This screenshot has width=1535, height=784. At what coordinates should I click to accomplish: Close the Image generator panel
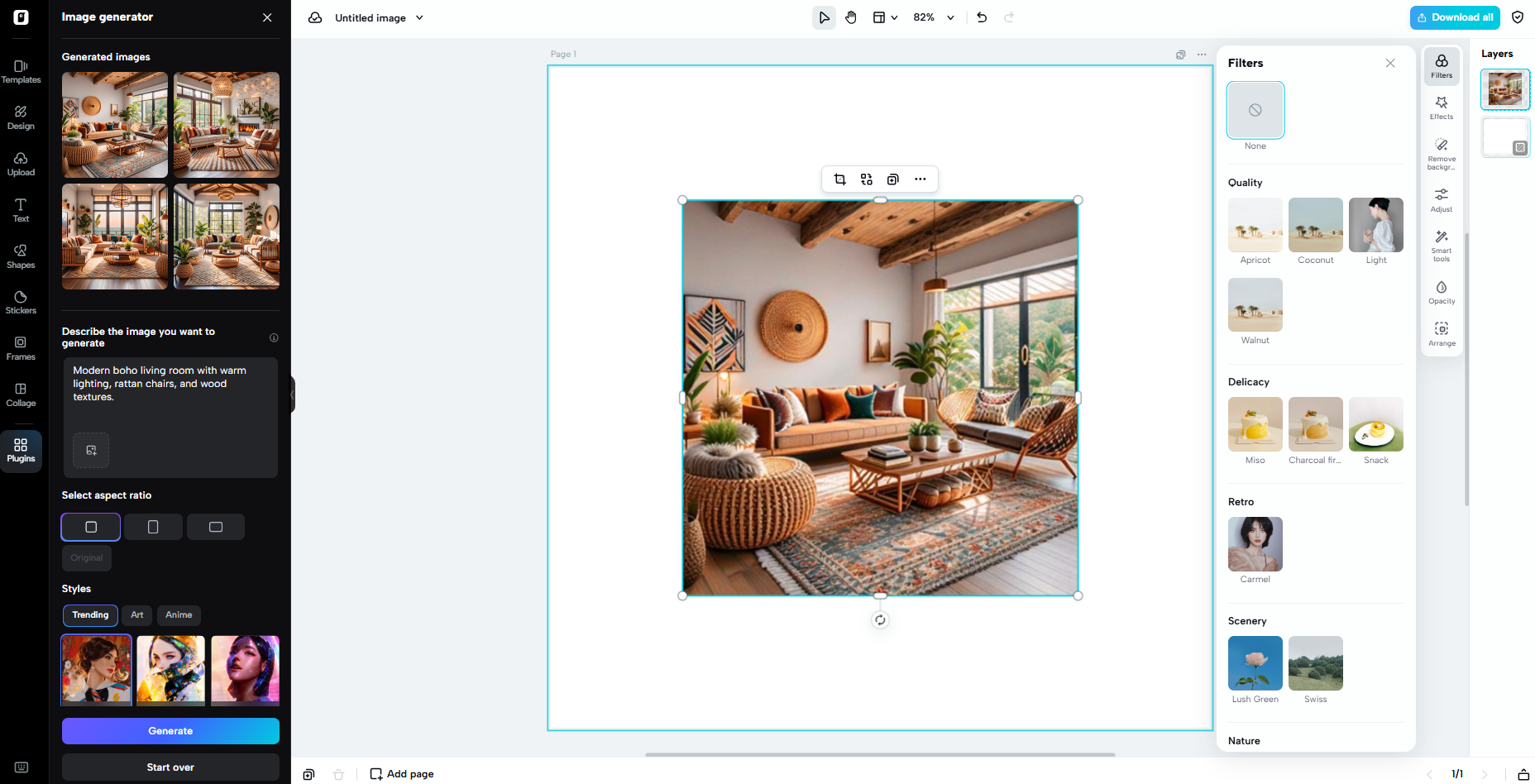[267, 17]
